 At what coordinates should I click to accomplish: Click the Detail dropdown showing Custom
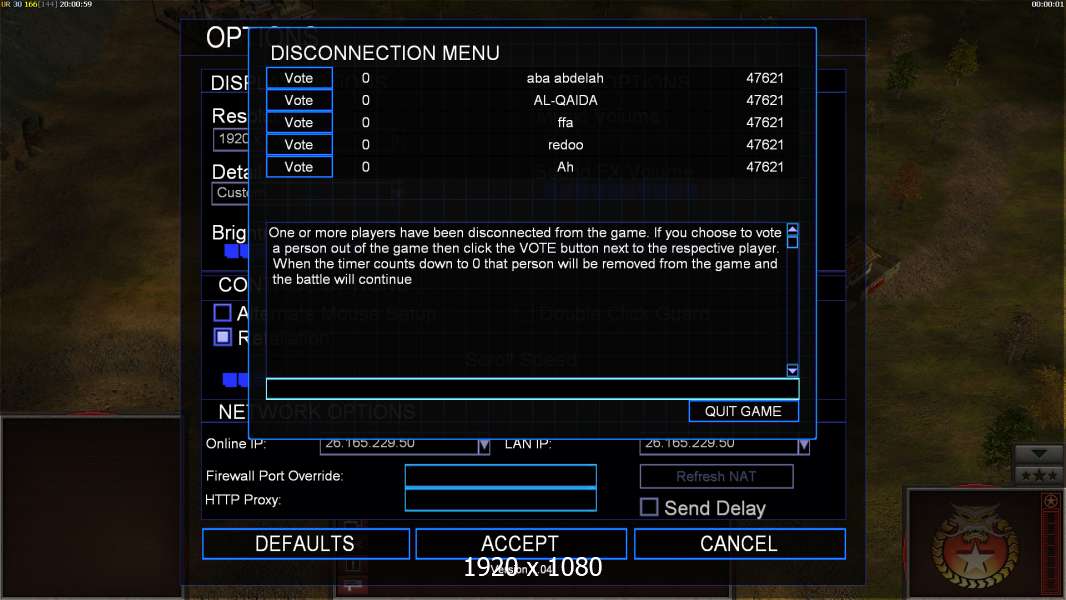[x=232, y=193]
